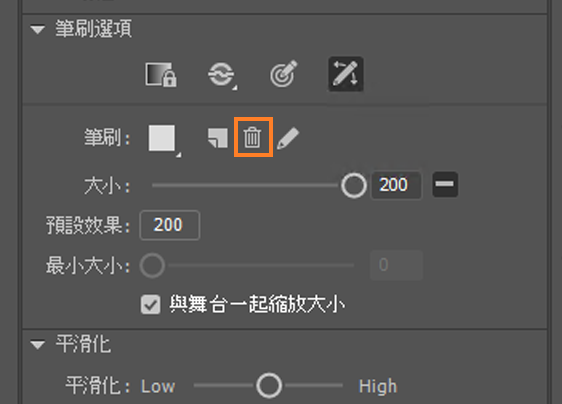Click the 大小 slider handle

pos(354,185)
